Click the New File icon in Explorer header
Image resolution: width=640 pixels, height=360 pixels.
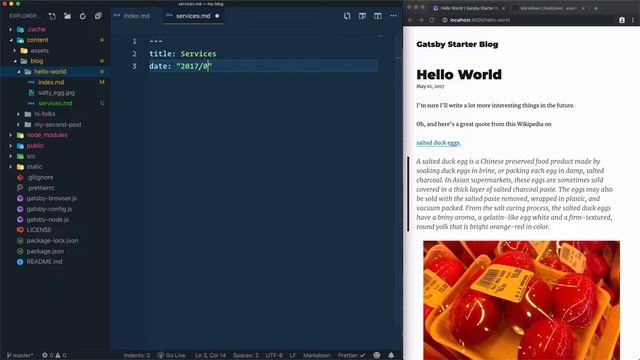point(52,16)
